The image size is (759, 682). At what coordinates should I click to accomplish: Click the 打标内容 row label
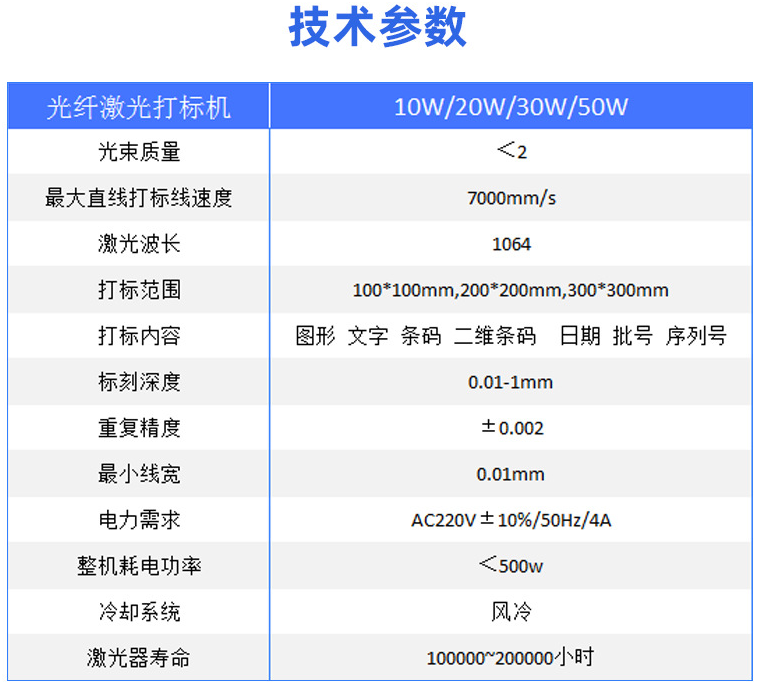click(x=139, y=336)
